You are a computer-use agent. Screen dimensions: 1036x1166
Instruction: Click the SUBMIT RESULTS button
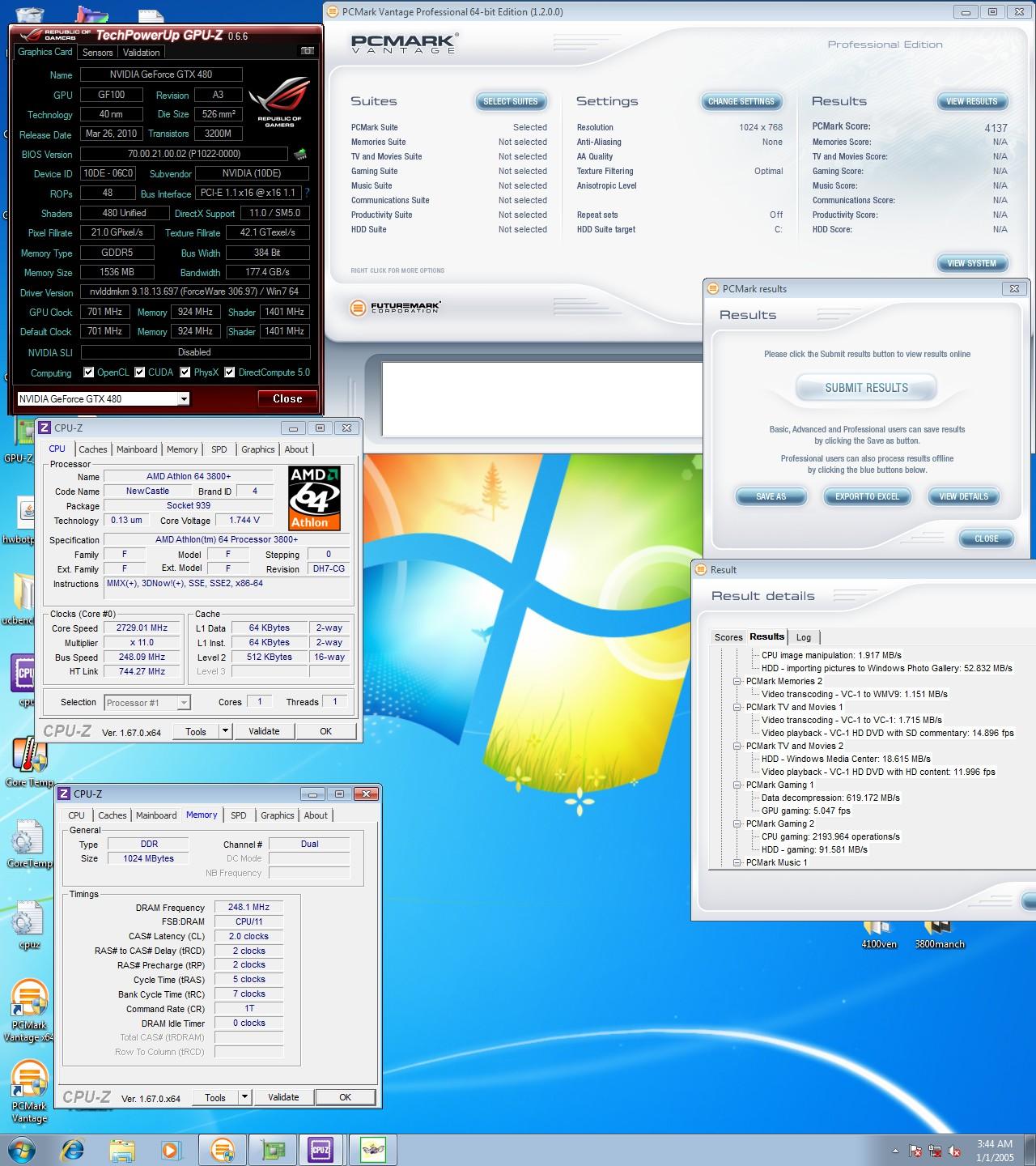click(867, 388)
